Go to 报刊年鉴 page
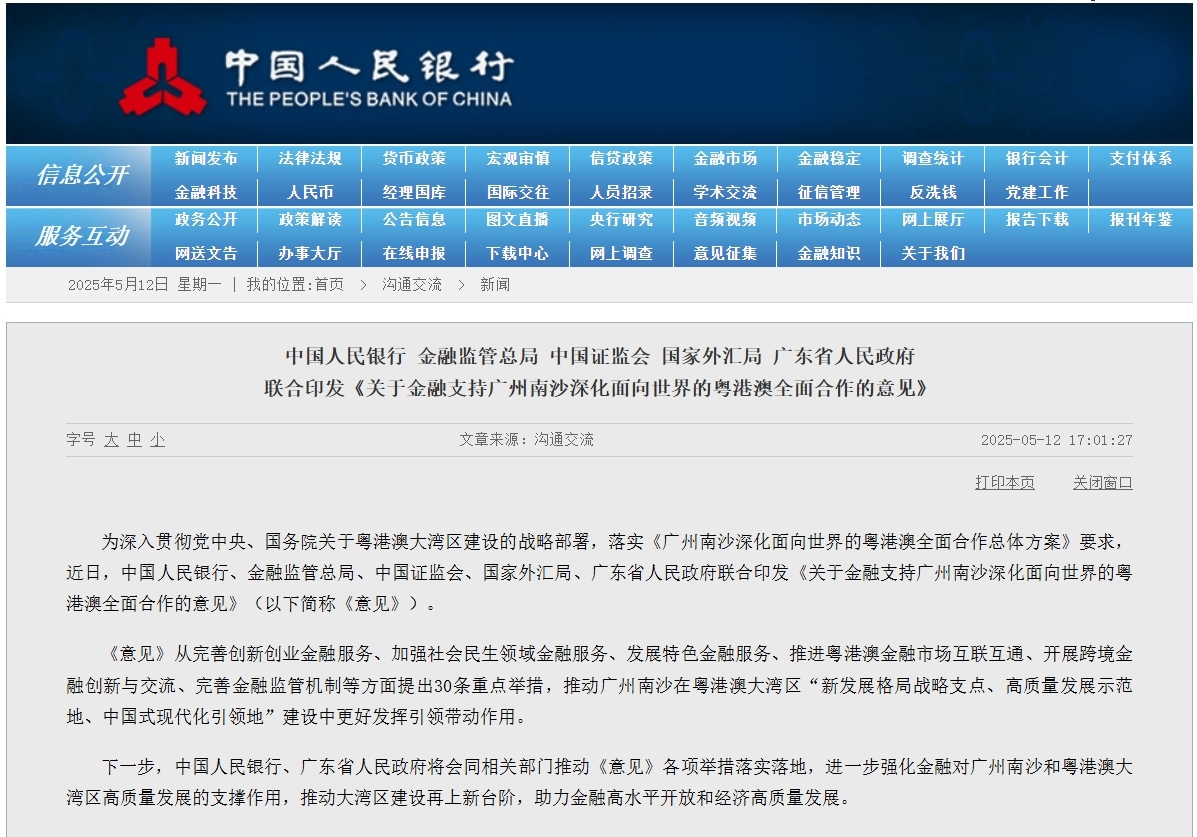This screenshot has height=837, width=1197. (x=1141, y=220)
